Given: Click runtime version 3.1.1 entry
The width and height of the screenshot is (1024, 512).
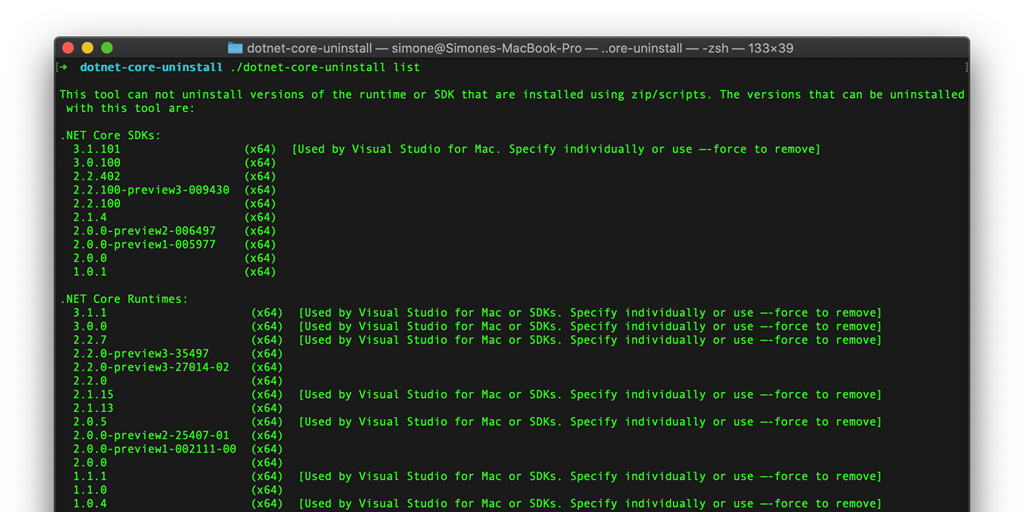Looking at the screenshot, I should 90,313.
